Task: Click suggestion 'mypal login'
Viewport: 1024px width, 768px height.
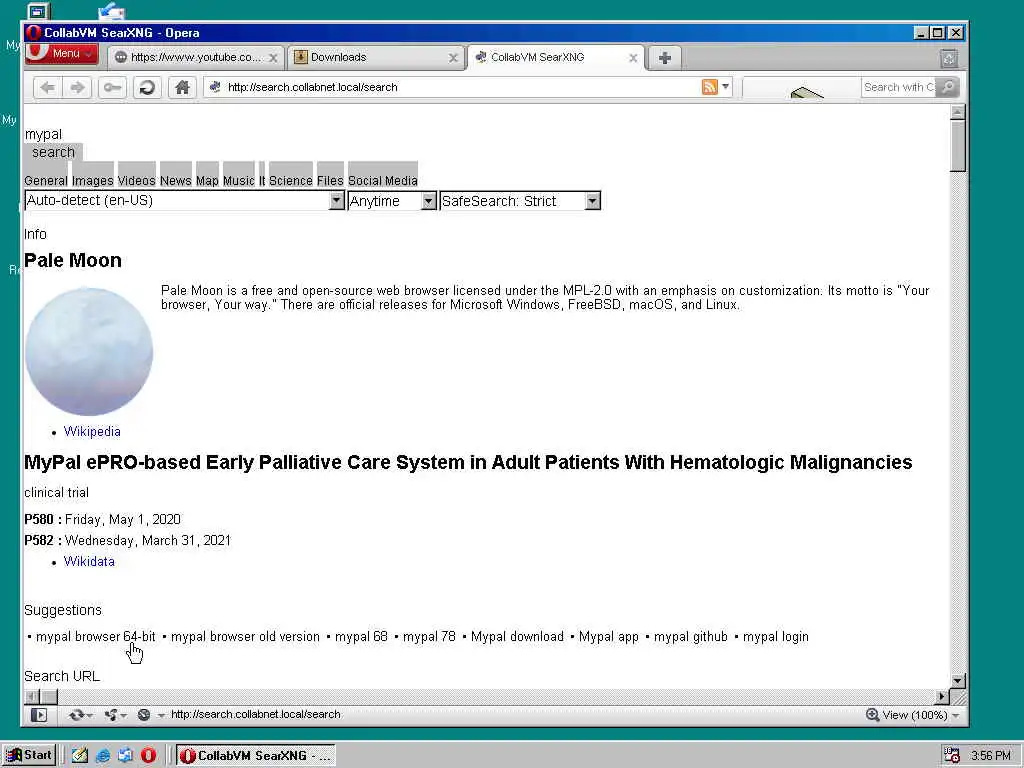Action: tap(776, 637)
